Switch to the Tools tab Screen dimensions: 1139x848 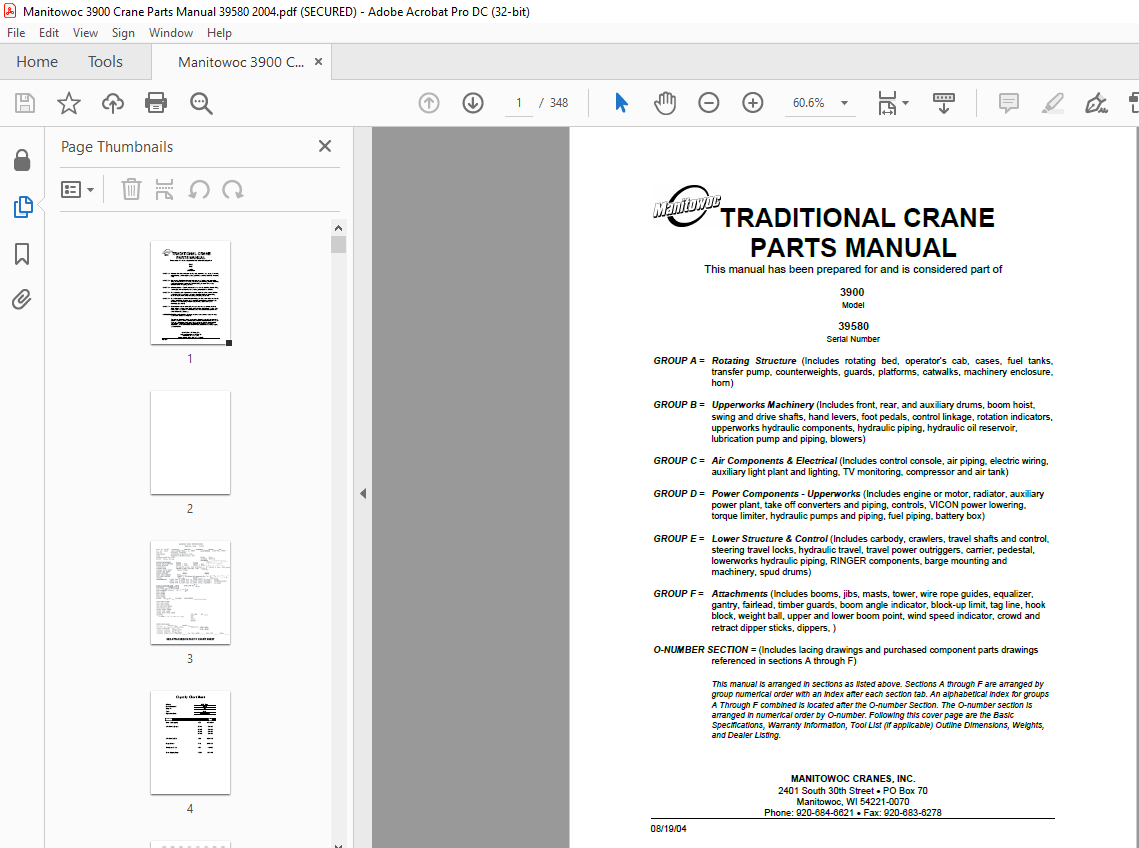(105, 62)
